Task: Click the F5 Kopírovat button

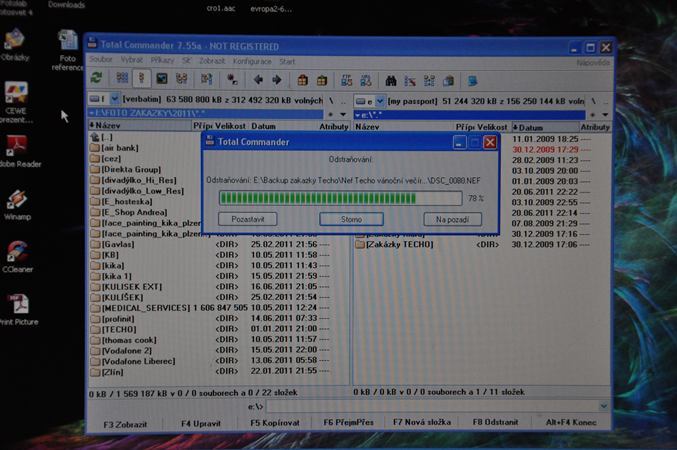Action: pyautogui.click(x=275, y=423)
